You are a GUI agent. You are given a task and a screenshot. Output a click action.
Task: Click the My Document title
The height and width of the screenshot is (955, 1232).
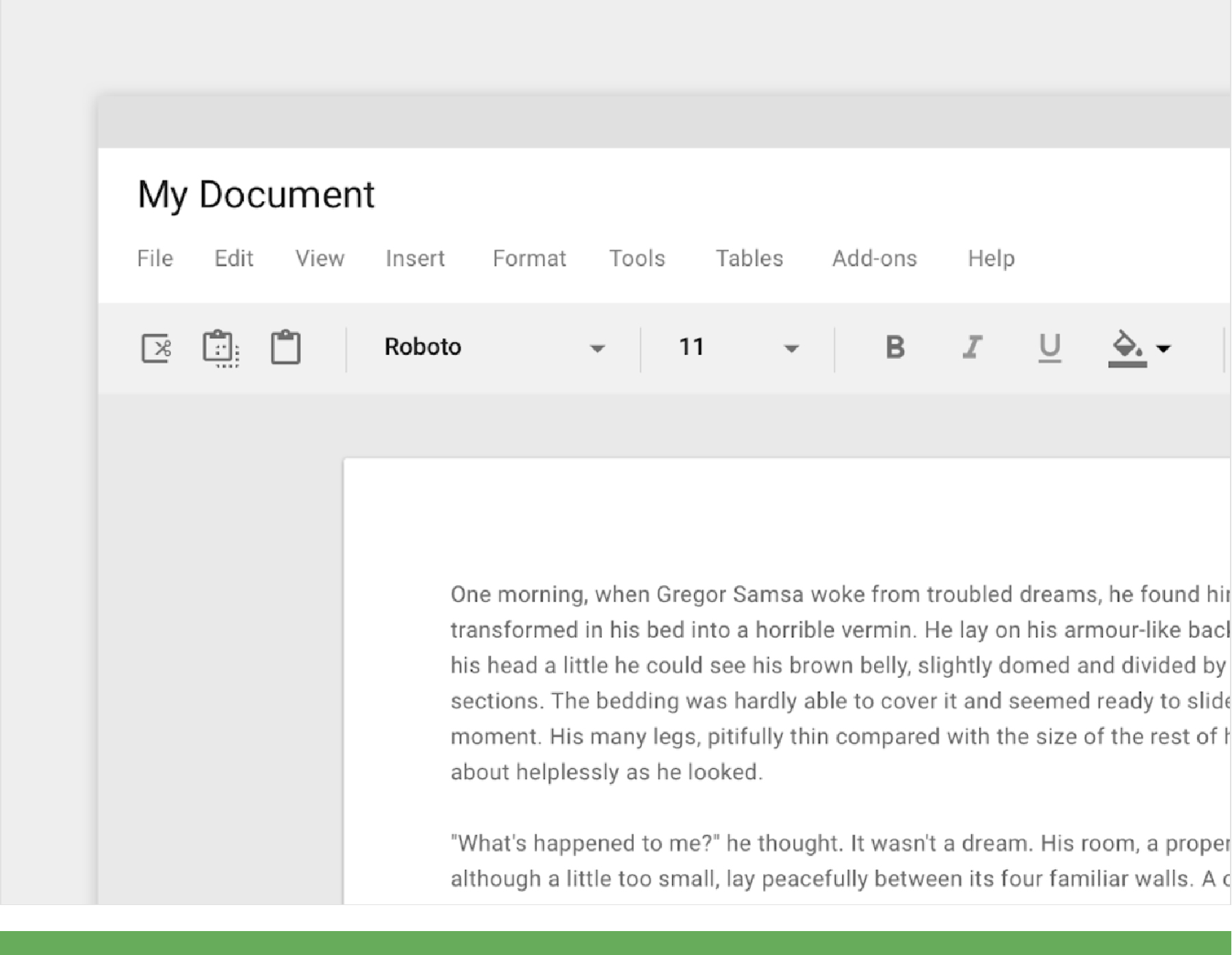256,195
